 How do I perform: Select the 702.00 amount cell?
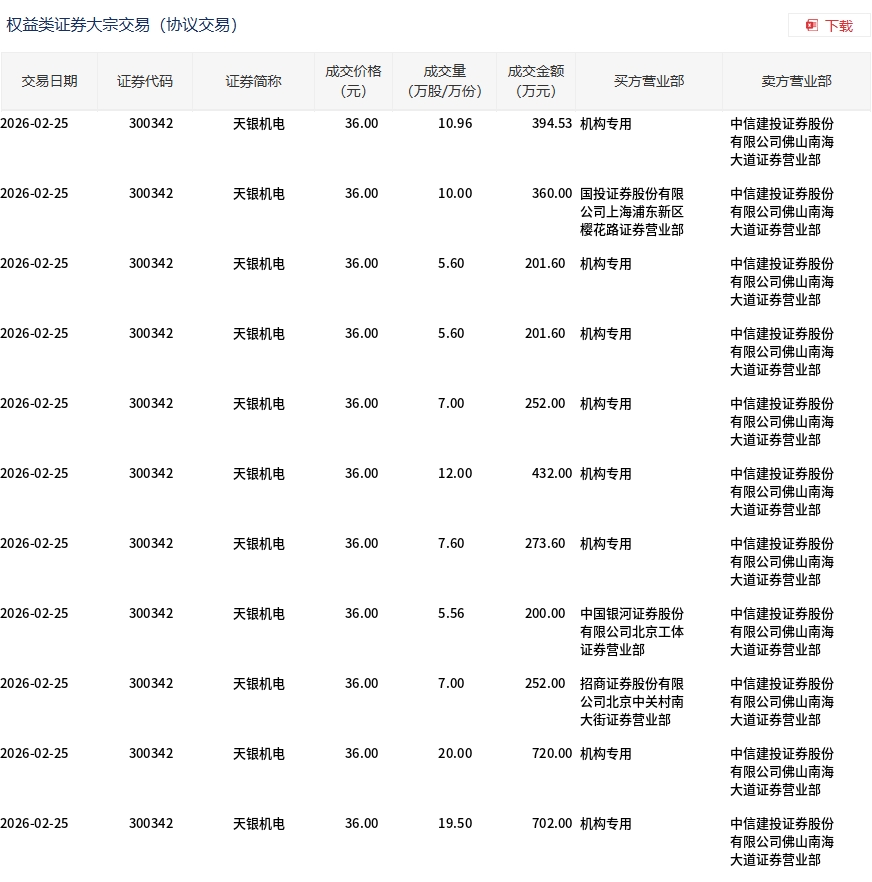[552, 824]
